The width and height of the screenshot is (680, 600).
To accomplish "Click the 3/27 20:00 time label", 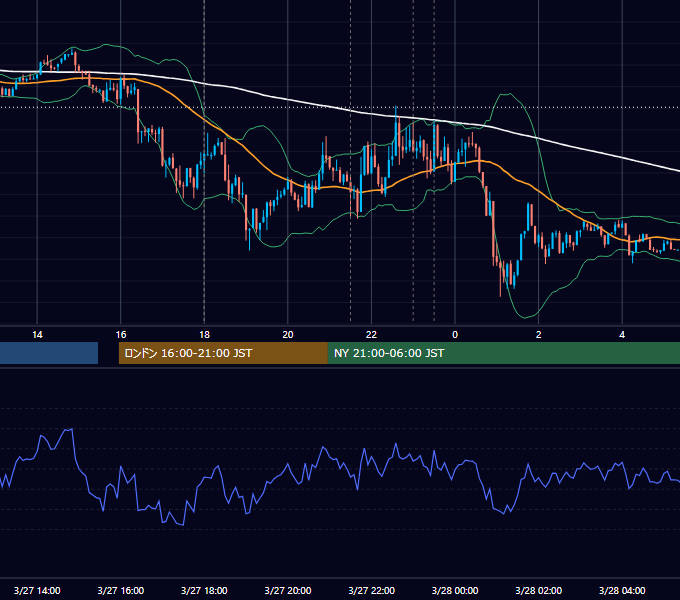I will pos(288,590).
